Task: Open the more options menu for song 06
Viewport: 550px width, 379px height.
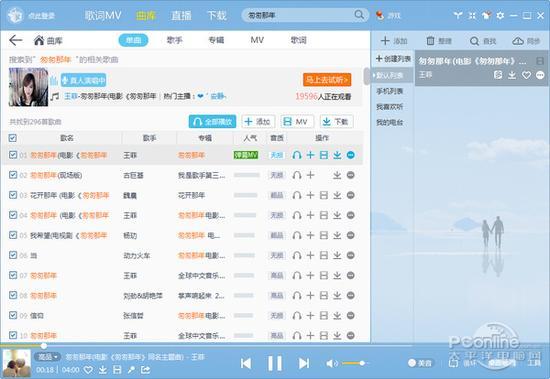Action: coord(350,255)
